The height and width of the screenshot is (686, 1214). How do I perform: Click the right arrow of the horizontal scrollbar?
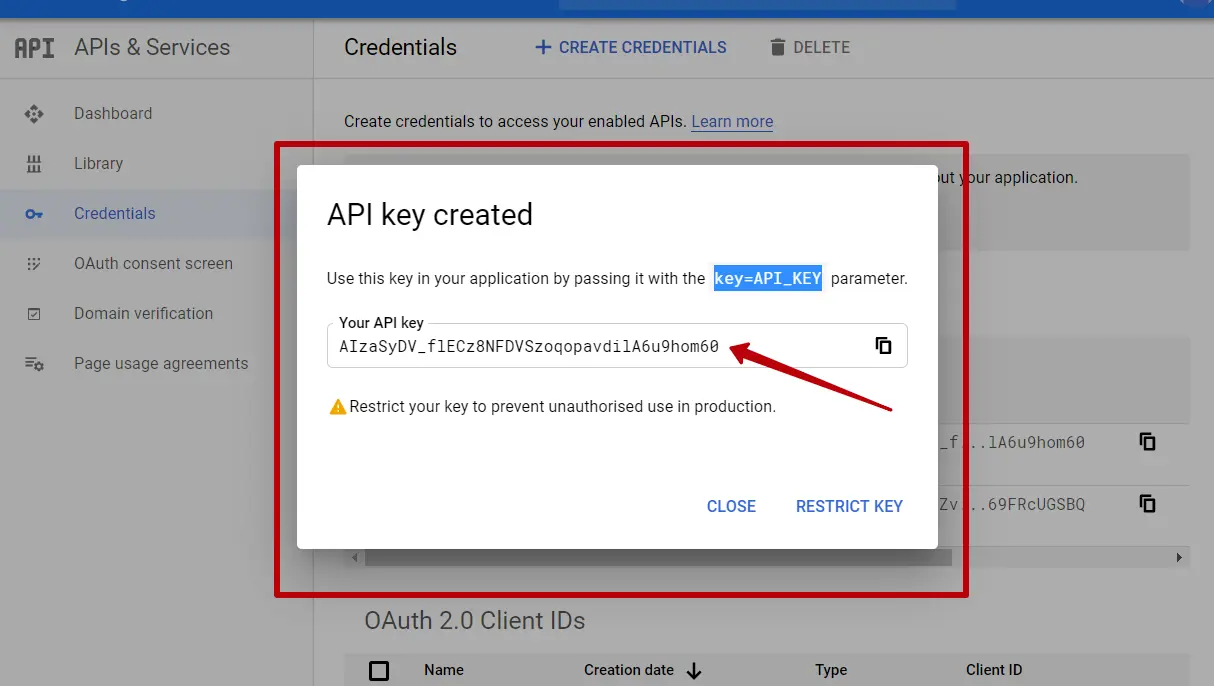[x=1178, y=557]
